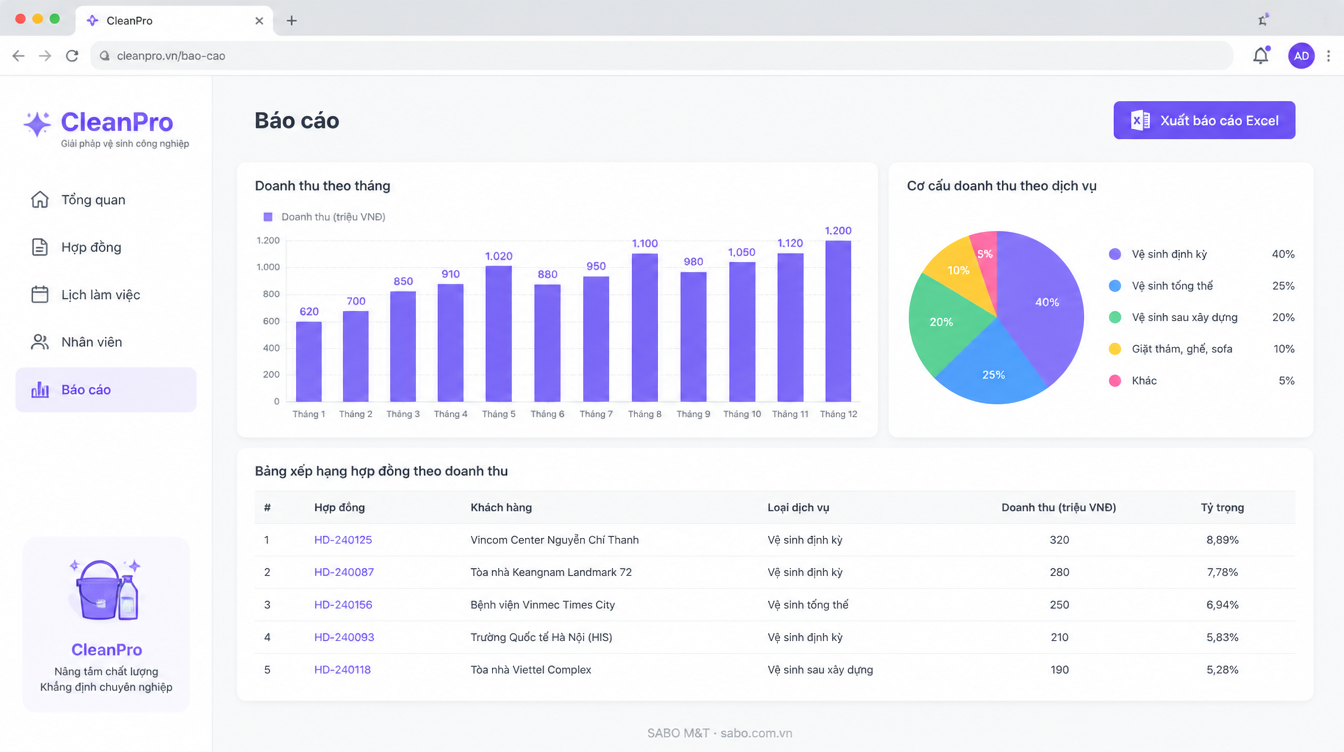
Task: Click customer Vincom Center Nguyễn Chí Thanh
Action: tap(554, 540)
